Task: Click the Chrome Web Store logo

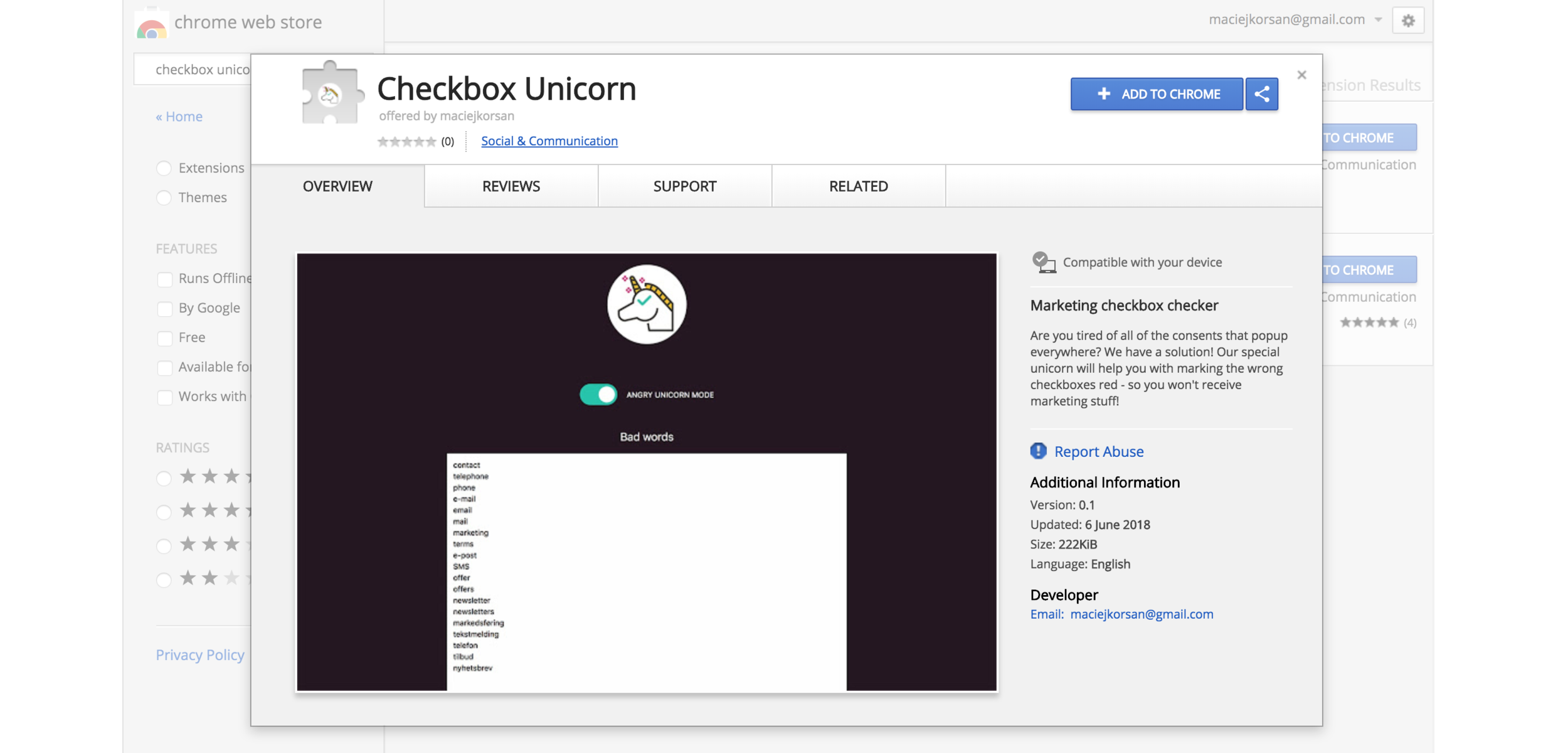Action: [151, 25]
